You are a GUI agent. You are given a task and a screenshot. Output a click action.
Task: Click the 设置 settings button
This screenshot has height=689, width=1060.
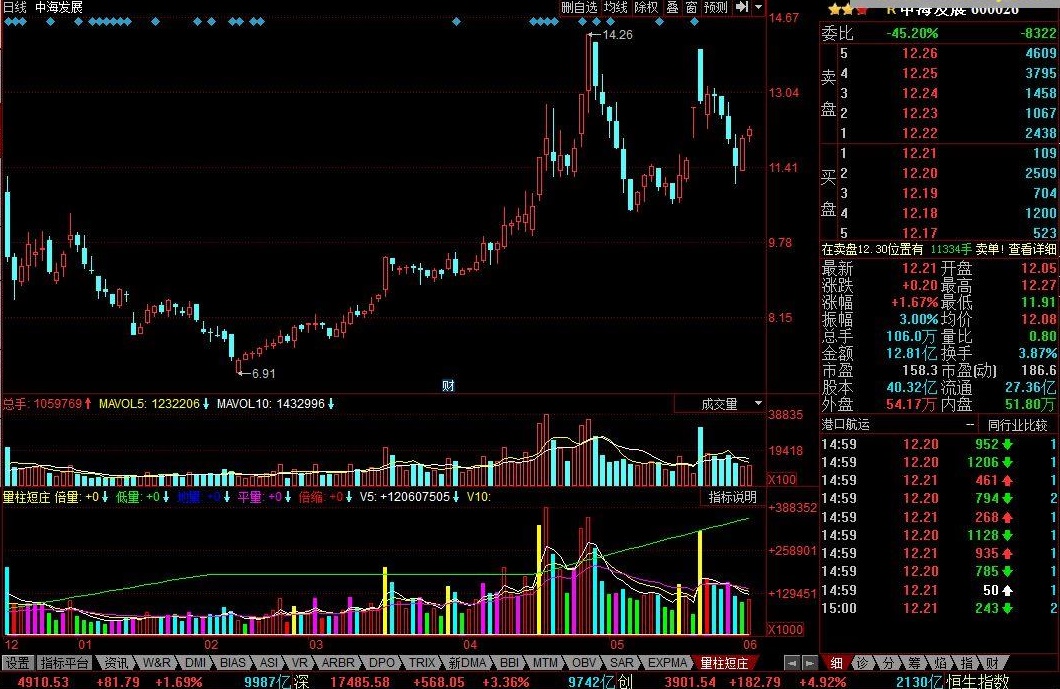(x=18, y=663)
